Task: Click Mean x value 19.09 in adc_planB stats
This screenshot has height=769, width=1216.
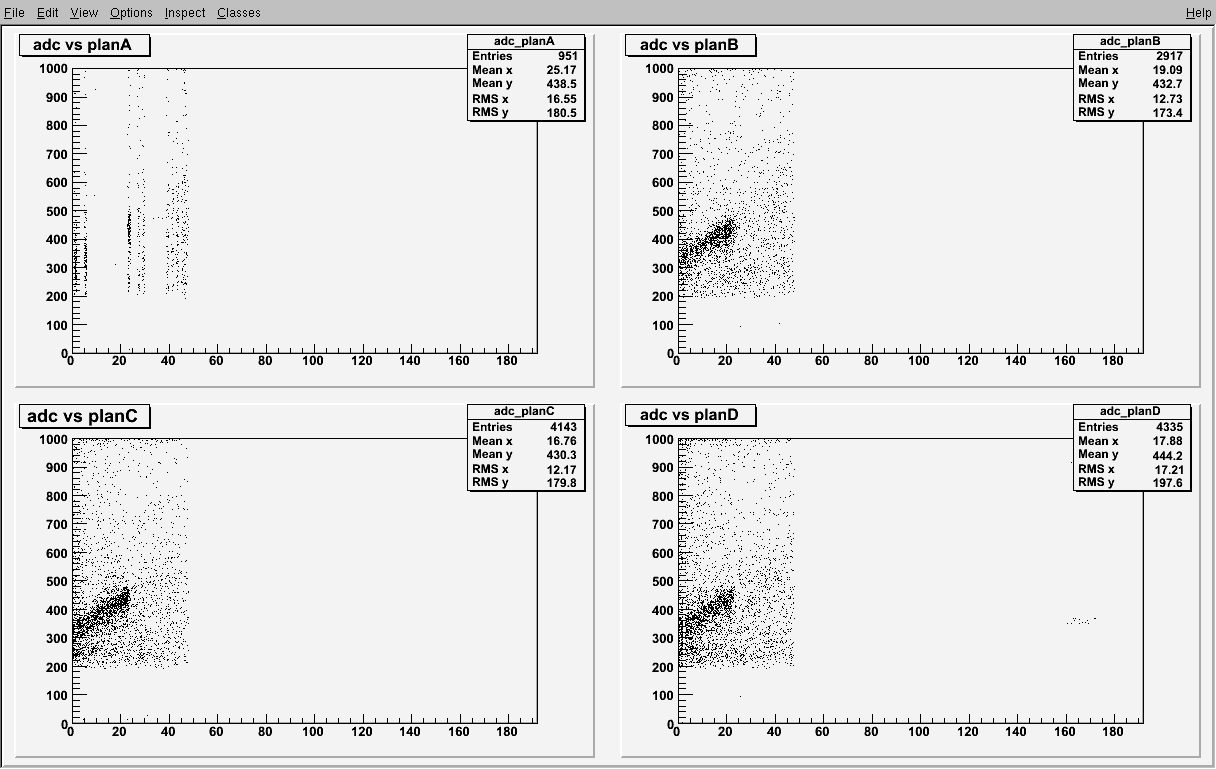Action: [x=1169, y=70]
